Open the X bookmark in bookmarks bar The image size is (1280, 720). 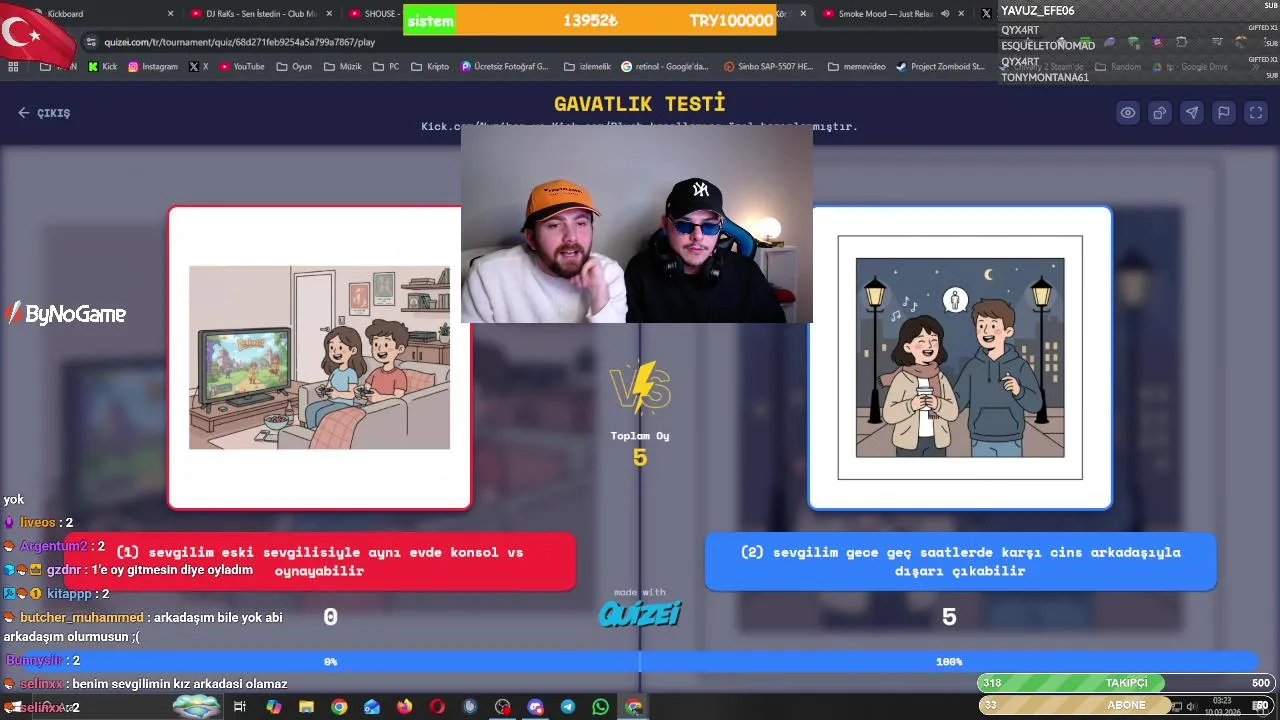coord(198,67)
